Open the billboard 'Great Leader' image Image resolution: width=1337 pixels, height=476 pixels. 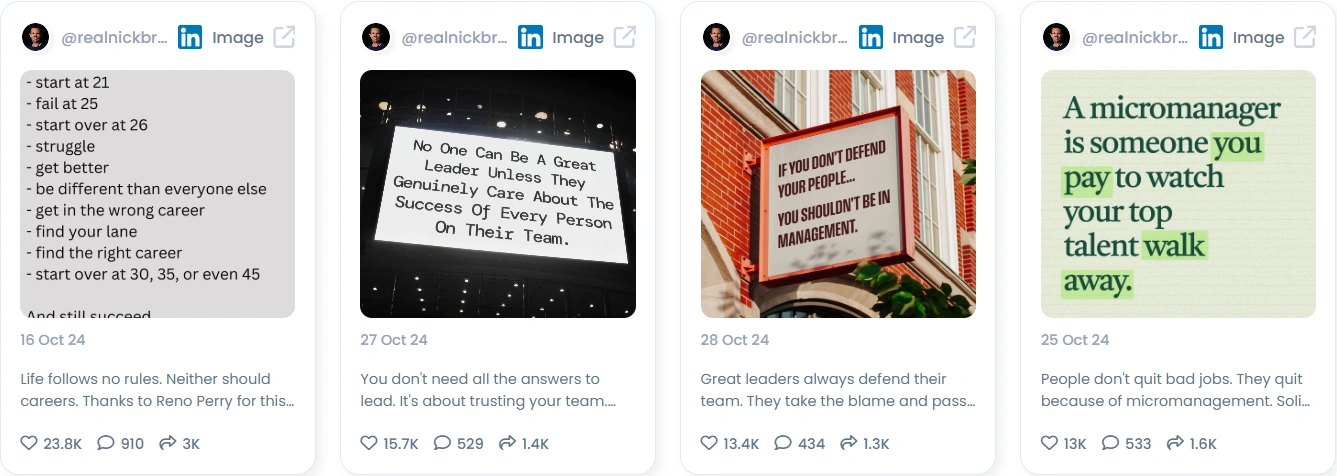(498, 194)
